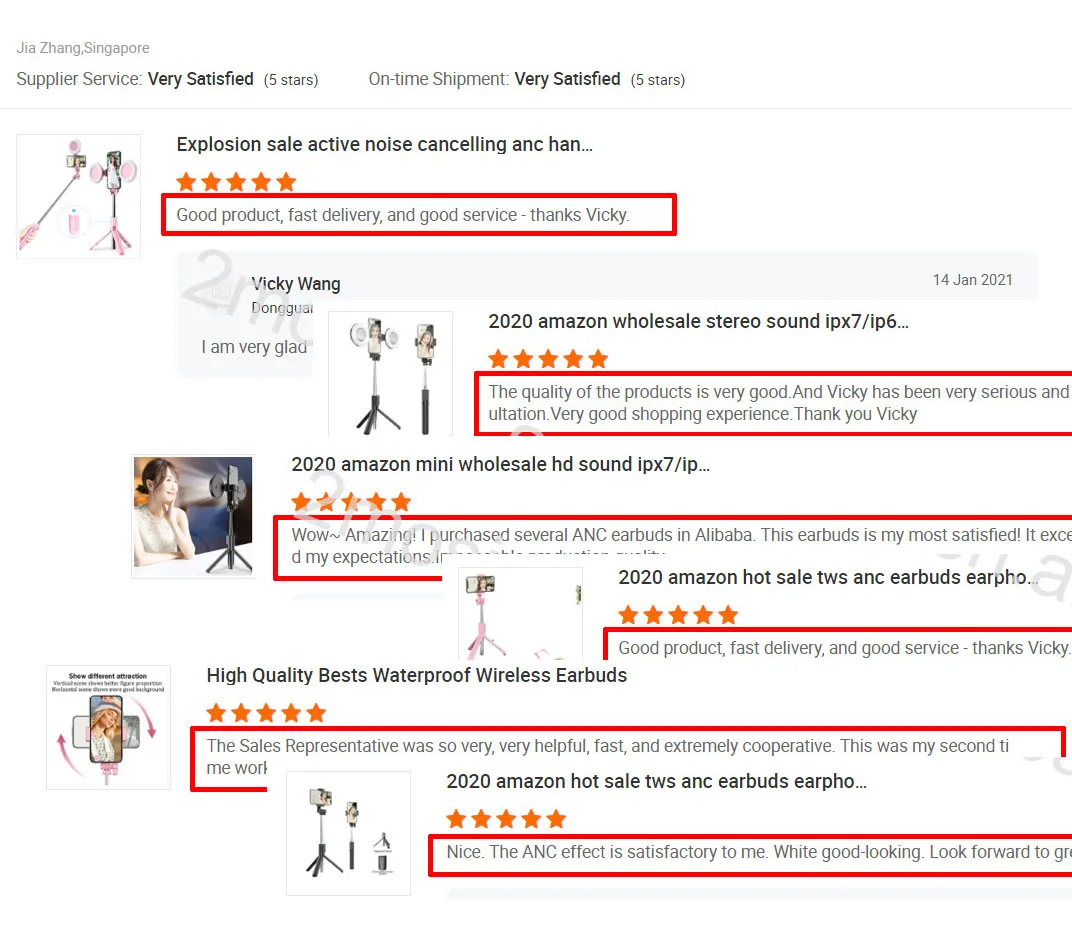The width and height of the screenshot is (1072, 944).
Task: Open the small pink tripod product image
Action: 520,613
